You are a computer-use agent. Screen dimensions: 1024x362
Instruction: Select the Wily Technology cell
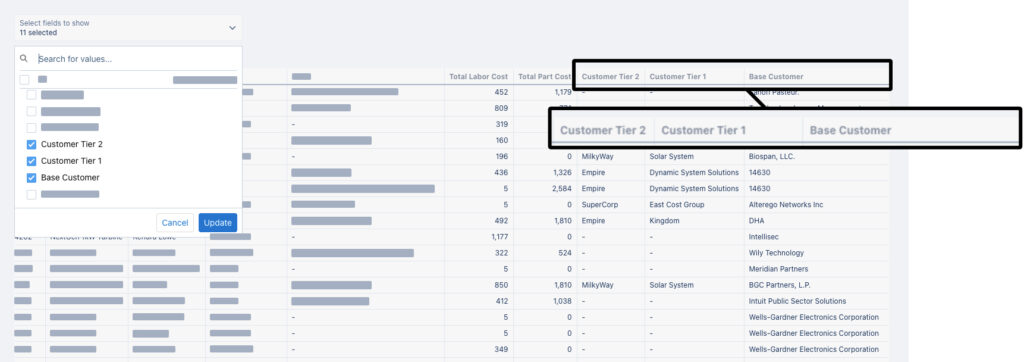click(x=776, y=253)
